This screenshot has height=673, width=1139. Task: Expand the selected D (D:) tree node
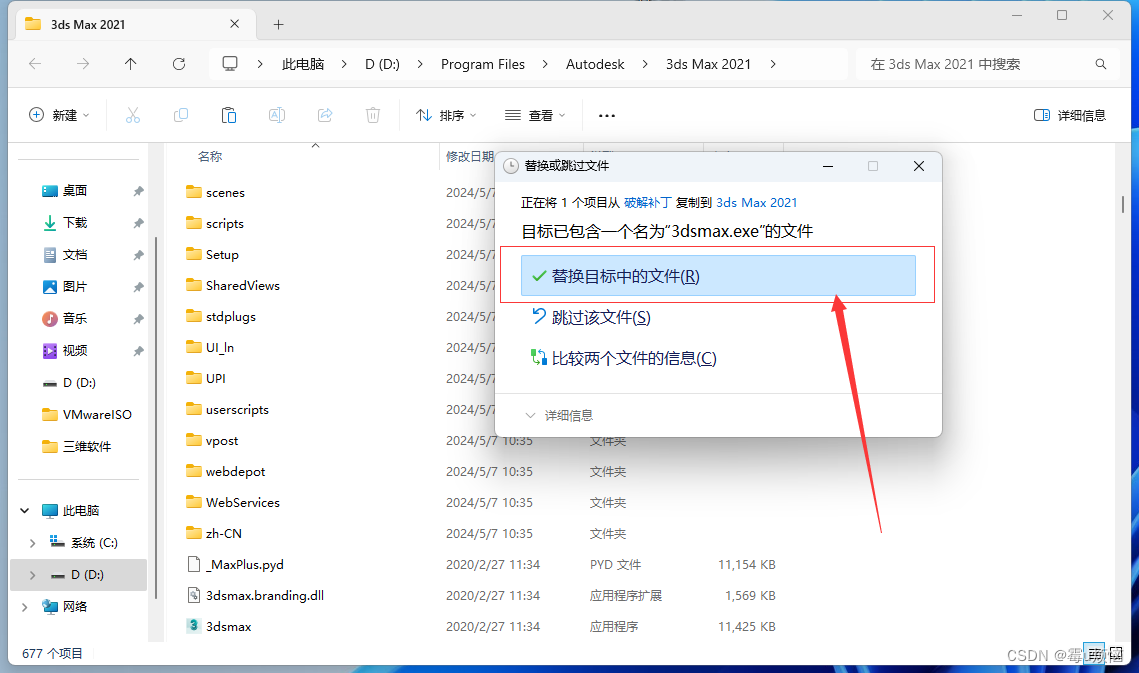click(x=33, y=574)
